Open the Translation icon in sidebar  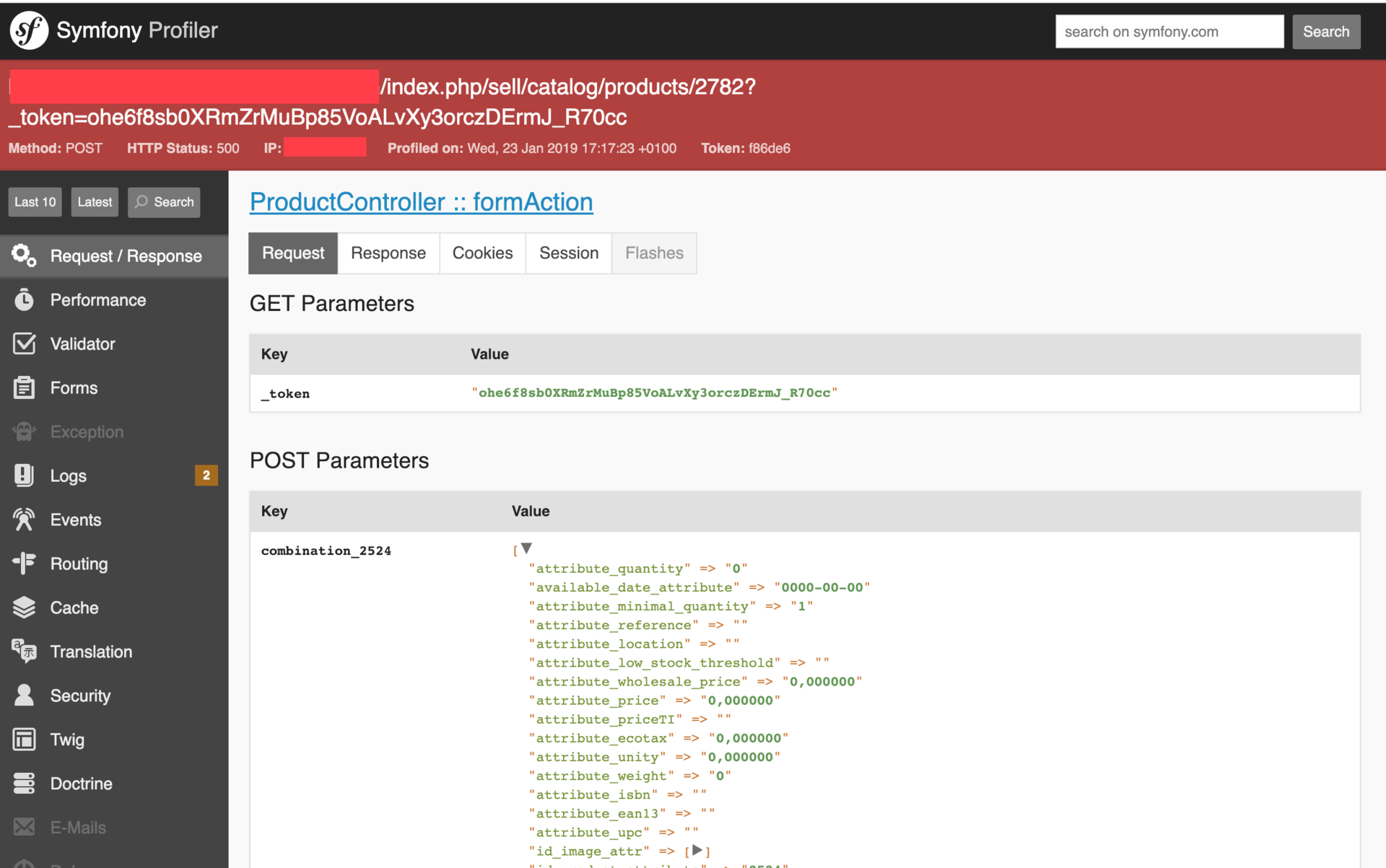coord(24,652)
